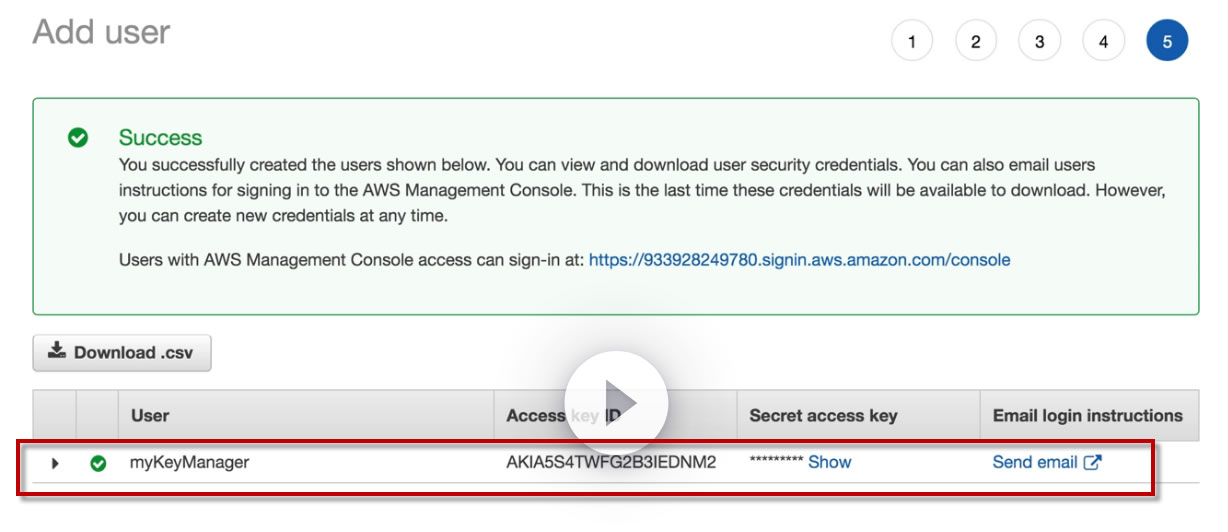
Task: Open the AWS console sign-in URL
Action: (x=799, y=260)
